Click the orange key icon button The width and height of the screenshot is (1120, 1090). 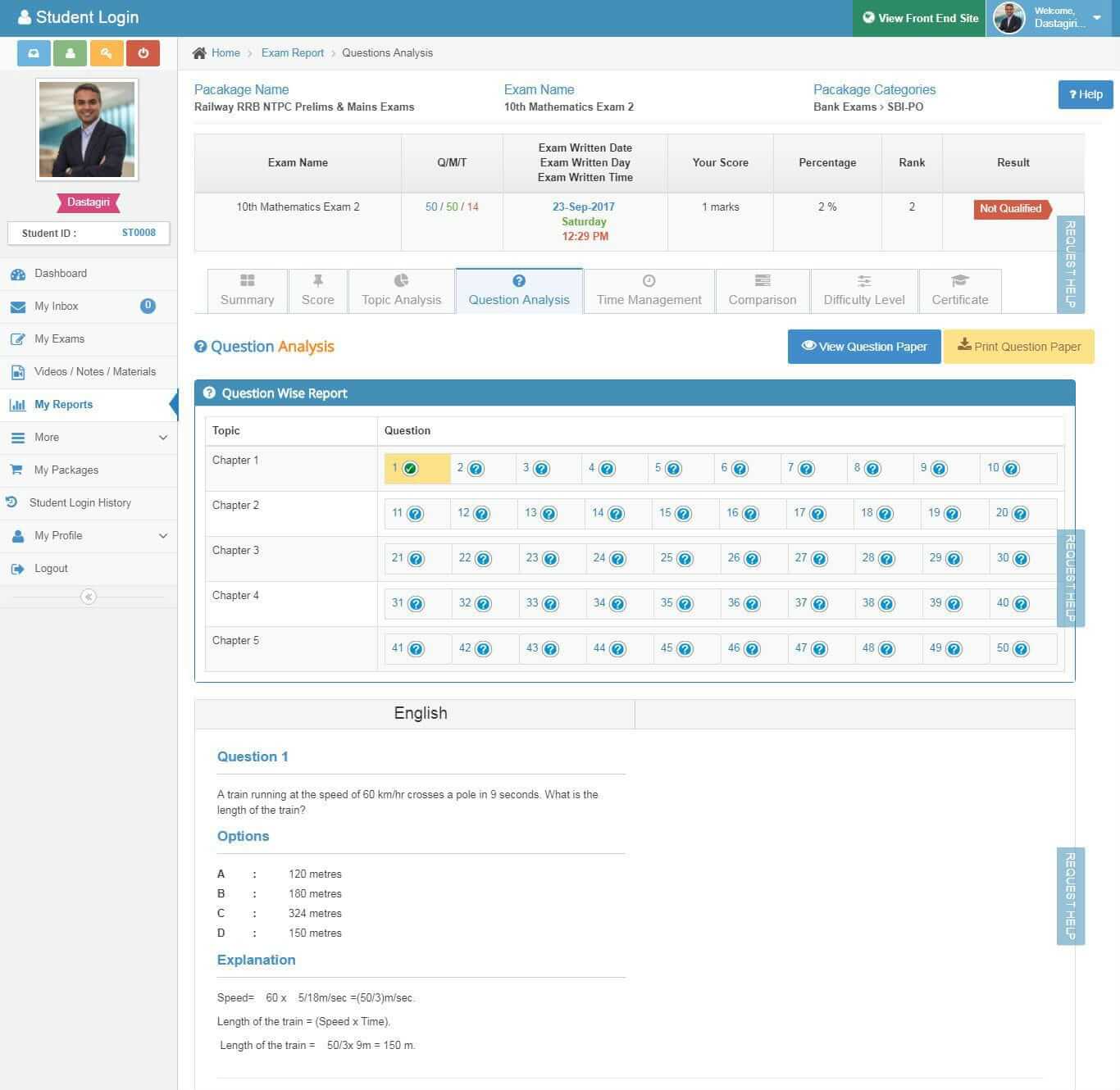107,53
